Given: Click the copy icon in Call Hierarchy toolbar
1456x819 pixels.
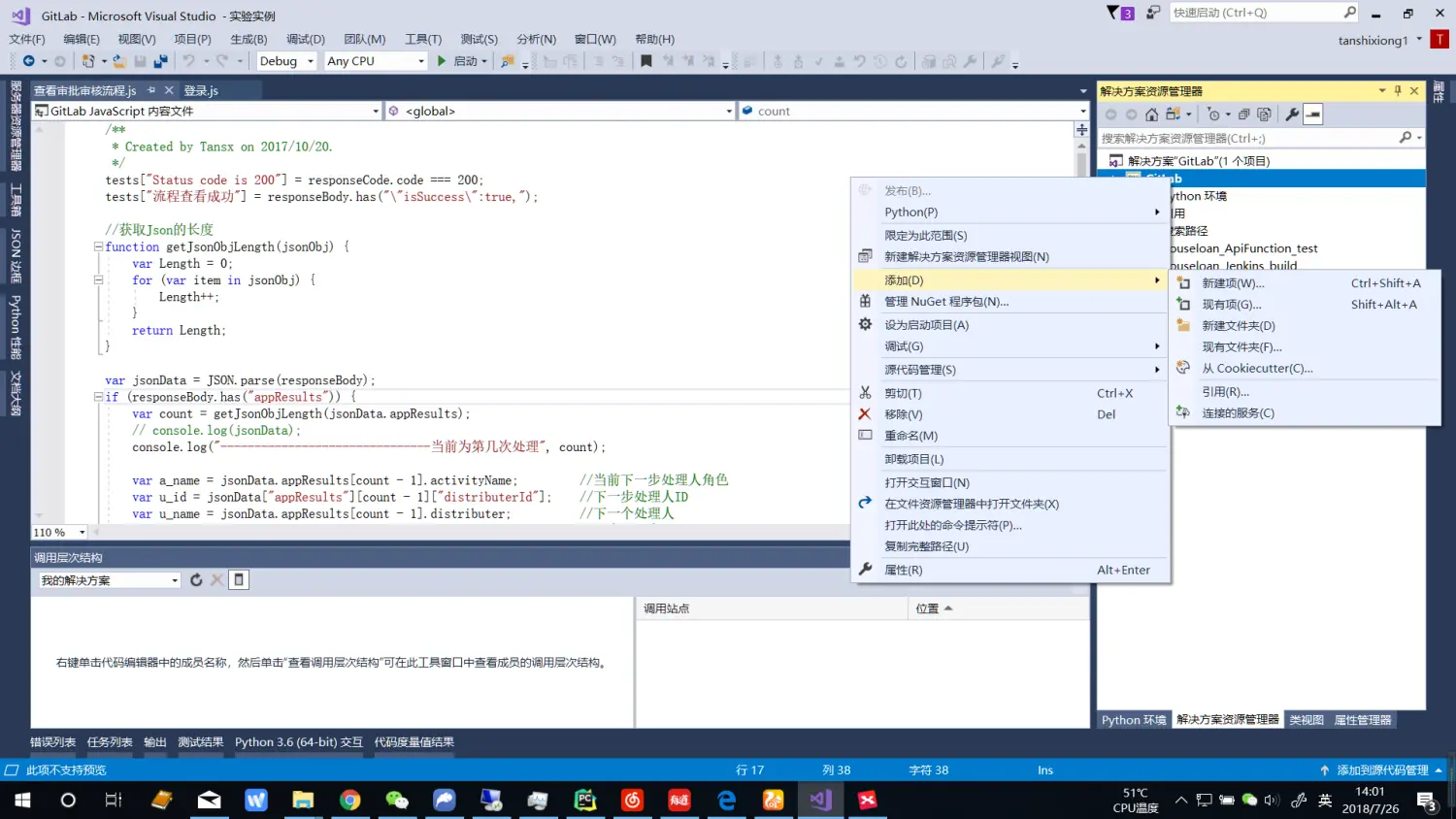Looking at the screenshot, I should click(x=239, y=579).
